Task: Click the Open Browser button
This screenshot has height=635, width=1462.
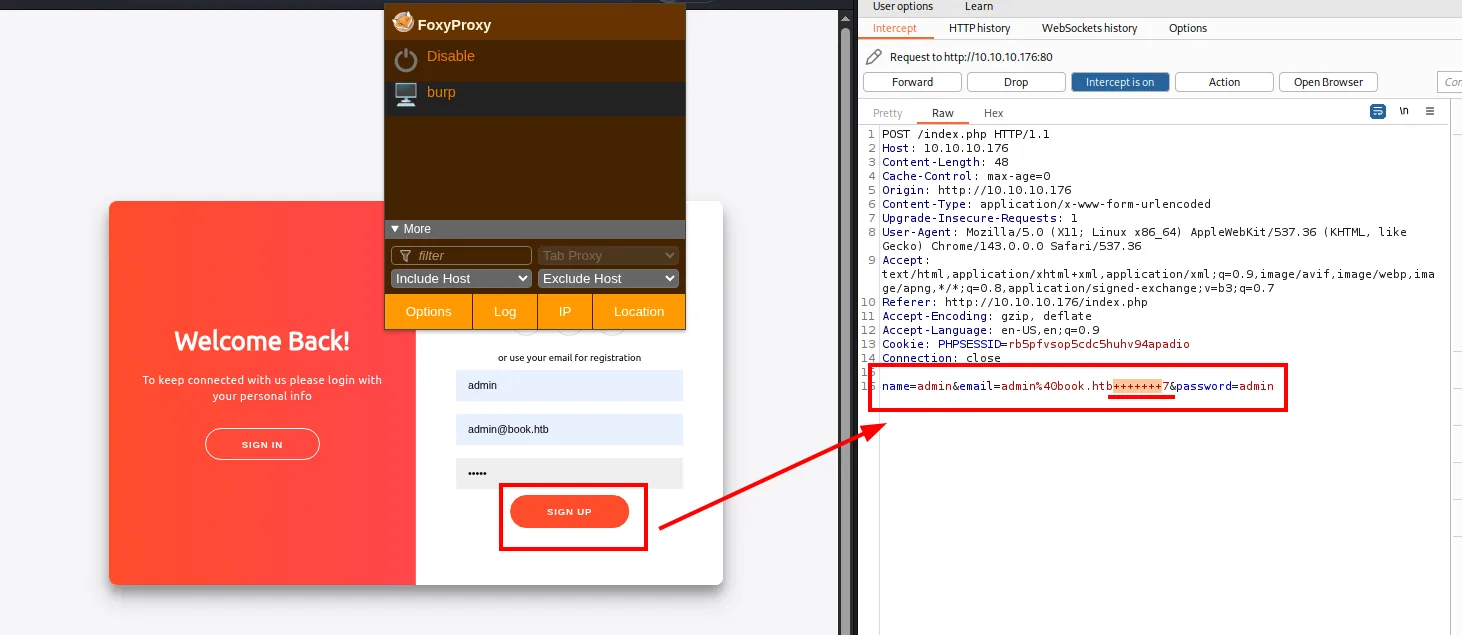Action: click(1328, 82)
